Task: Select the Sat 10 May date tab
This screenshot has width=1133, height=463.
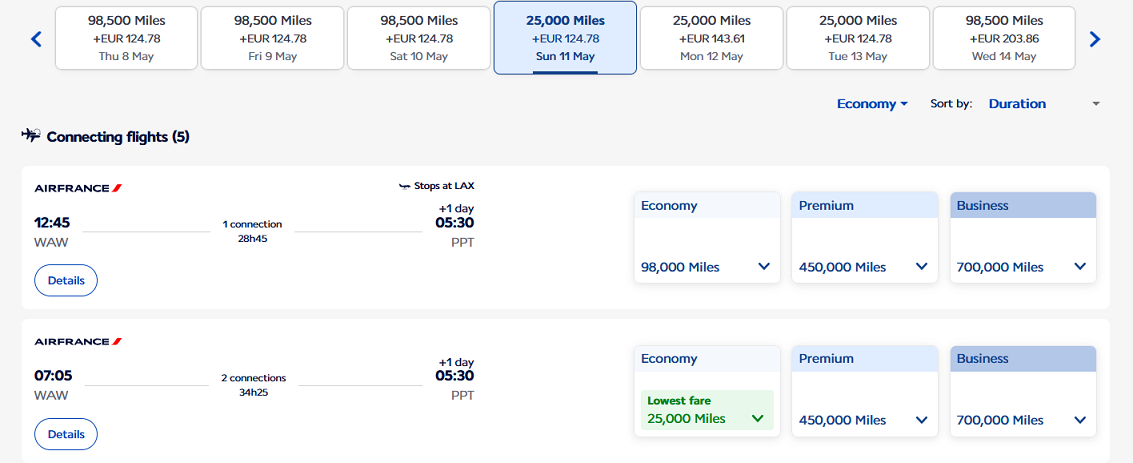Action: (x=419, y=38)
